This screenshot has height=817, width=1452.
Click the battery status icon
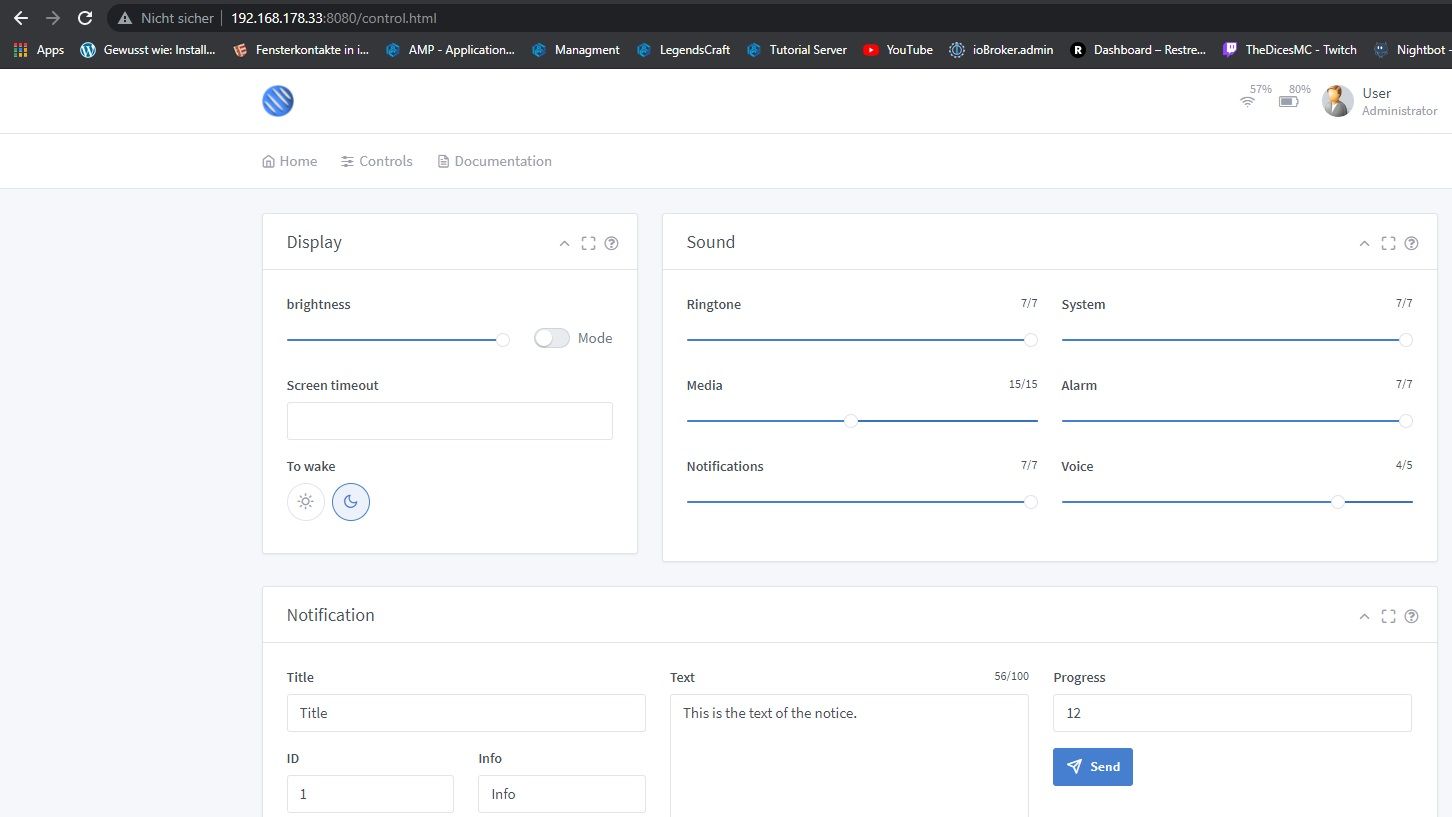(1289, 101)
